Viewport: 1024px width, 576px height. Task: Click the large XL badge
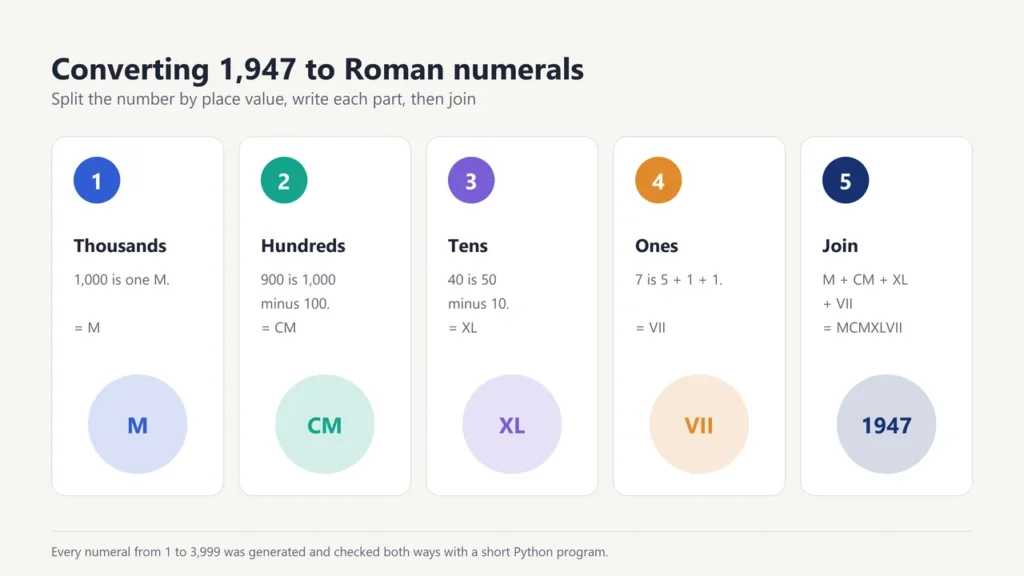[512, 424]
